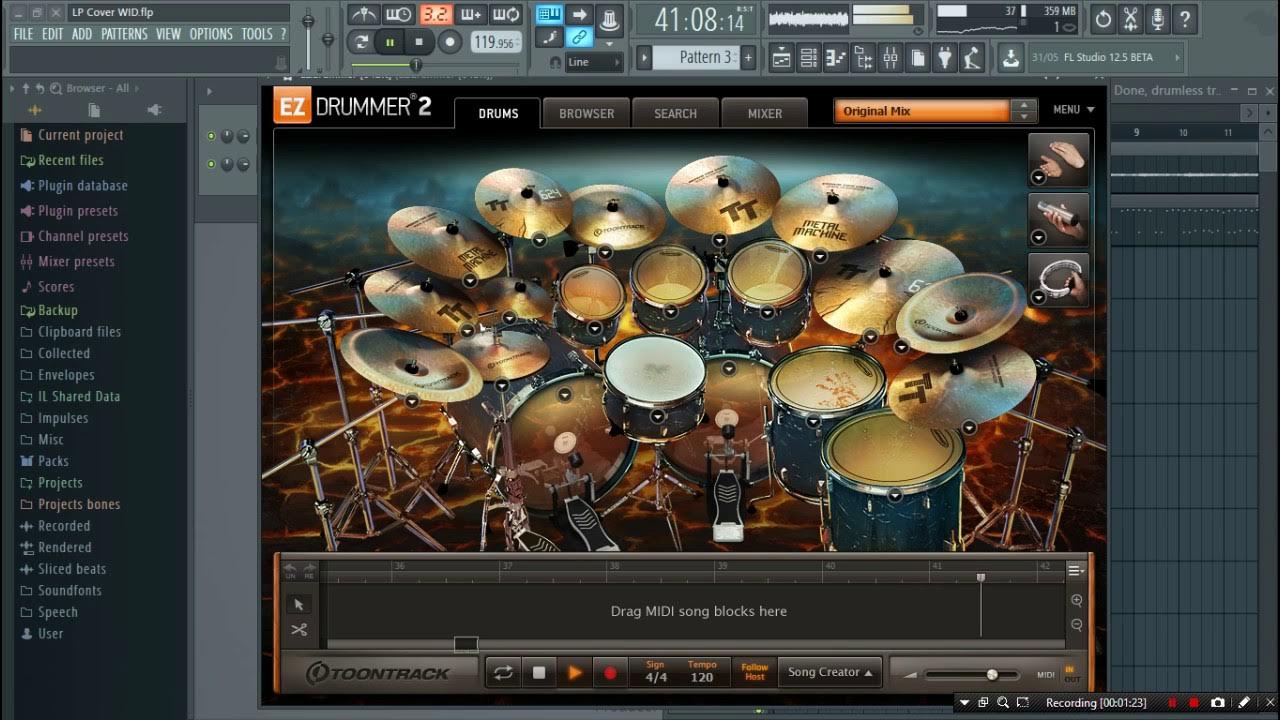Click the screen recorder magnifier icon

(1003, 703)
